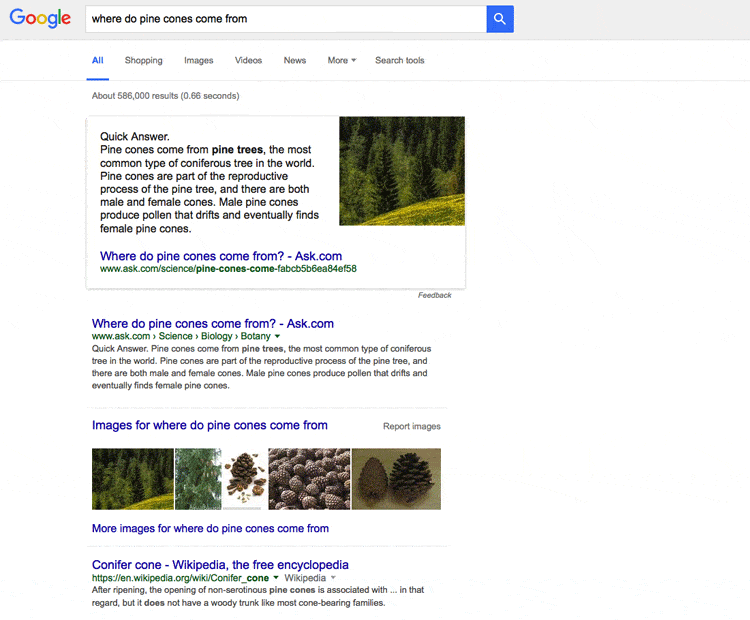Open Search tools options
Screen dimensions: 750x620
tap(399, 60)
